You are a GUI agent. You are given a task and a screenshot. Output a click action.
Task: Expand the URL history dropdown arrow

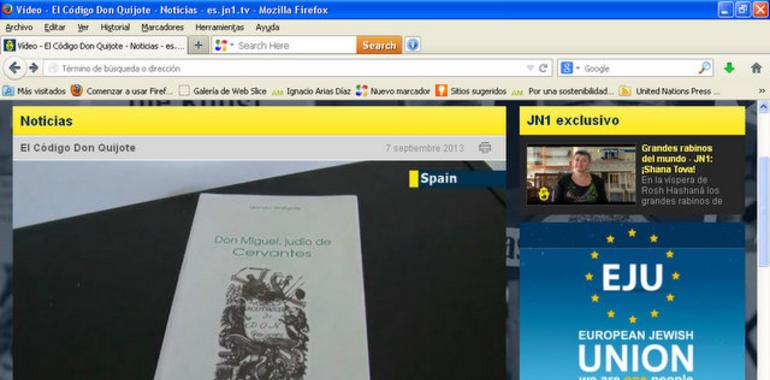[x=530, y=68]
